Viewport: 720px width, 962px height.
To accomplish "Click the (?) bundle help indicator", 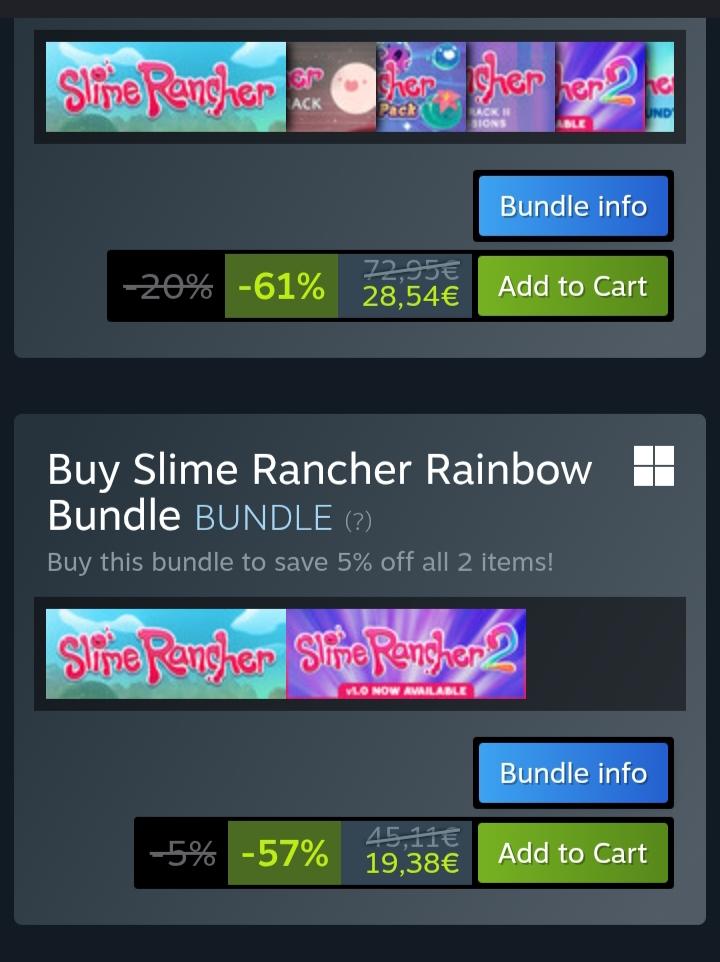I will [x=358, y=520].
